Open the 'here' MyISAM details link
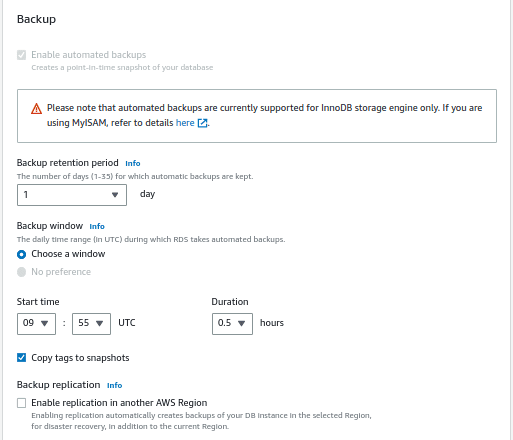This screenshot has width=513, height=440. click(185, 123)
